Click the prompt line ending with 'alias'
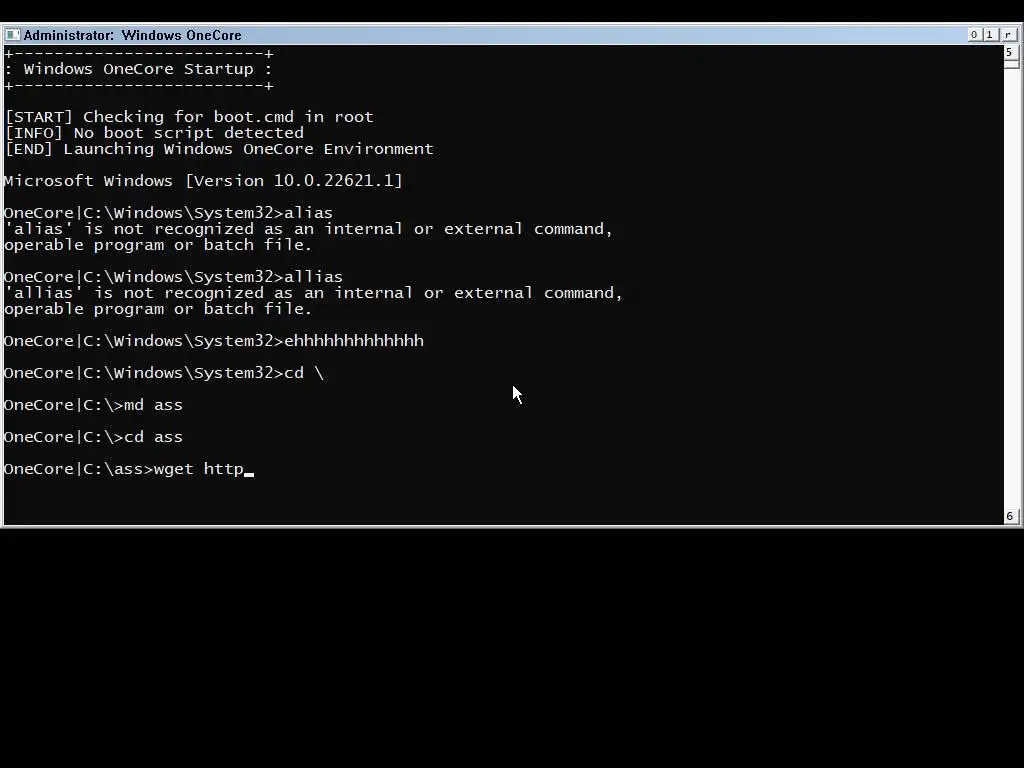The height and width of the screenshot is (768, 1024). point(168,213)
